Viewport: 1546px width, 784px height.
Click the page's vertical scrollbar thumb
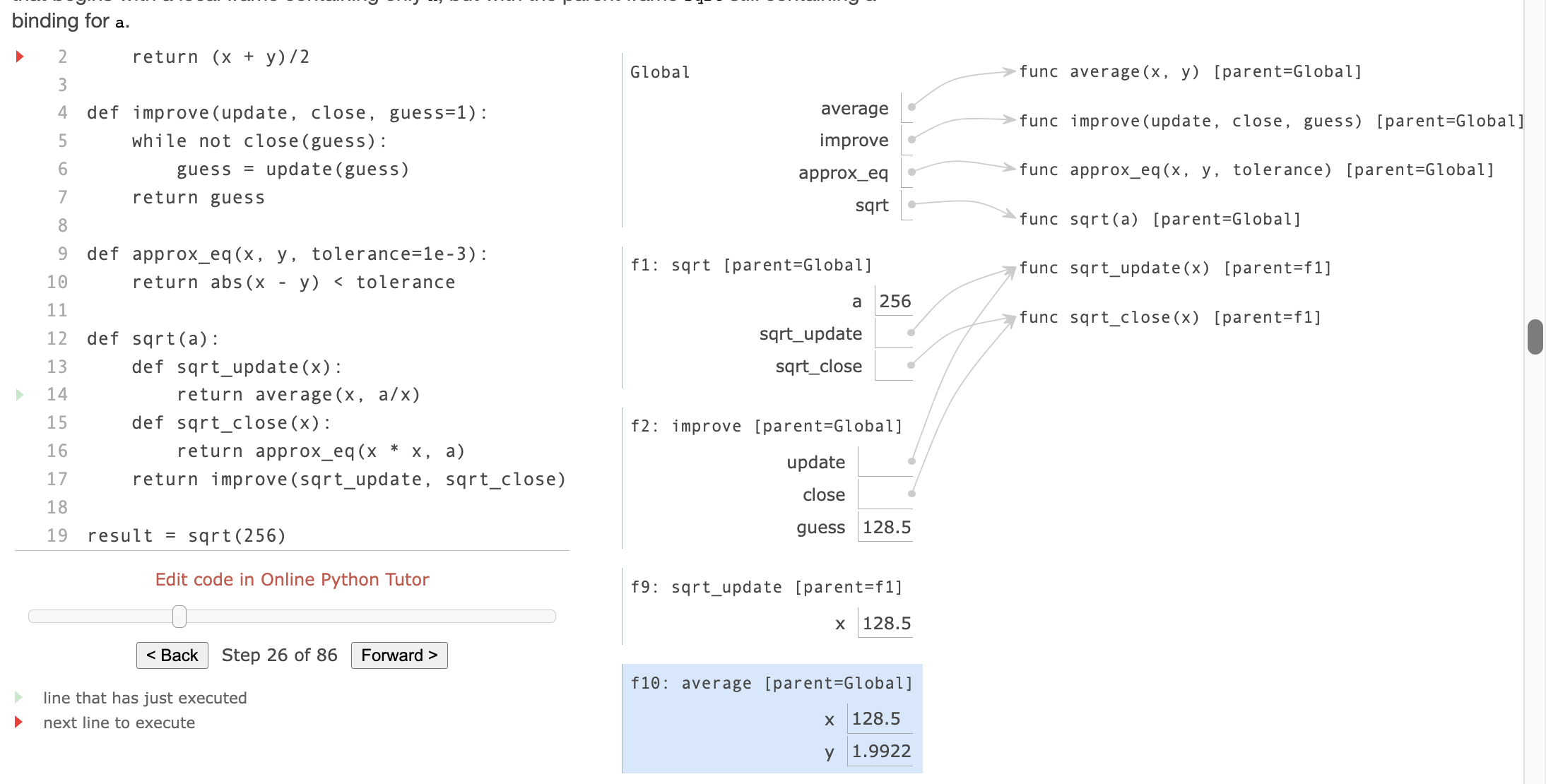(x=1535, y=336)
